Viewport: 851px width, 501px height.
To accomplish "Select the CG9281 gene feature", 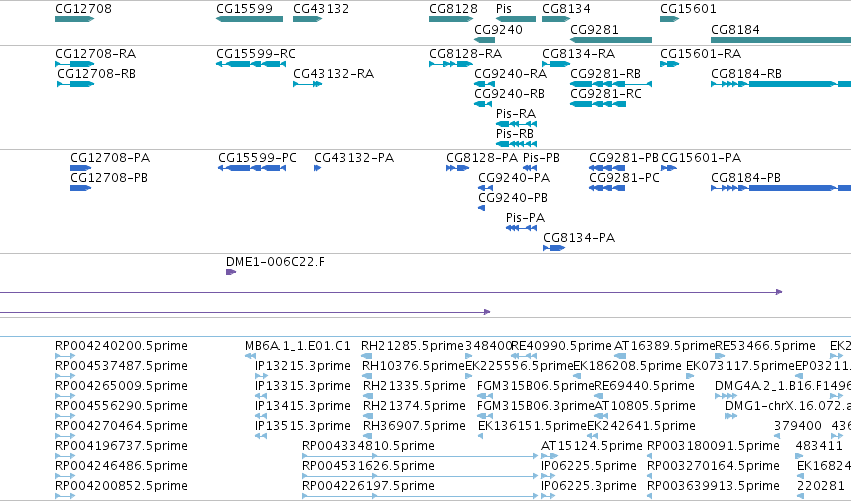I will click(611, 40).
